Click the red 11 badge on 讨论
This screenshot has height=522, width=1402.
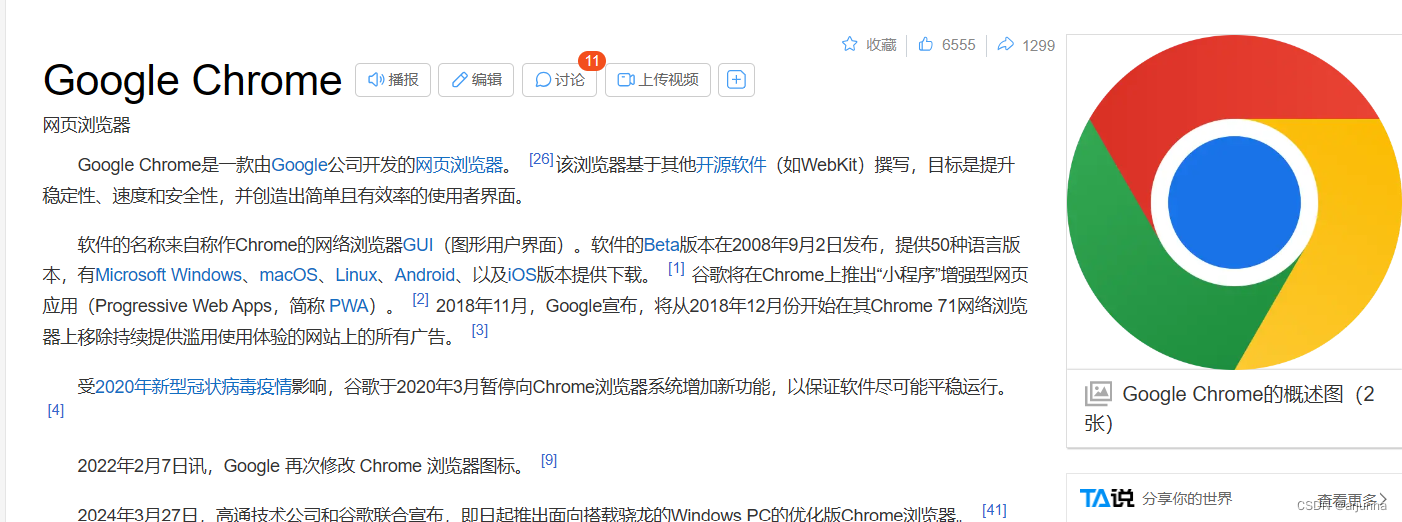tap(592, 60)
